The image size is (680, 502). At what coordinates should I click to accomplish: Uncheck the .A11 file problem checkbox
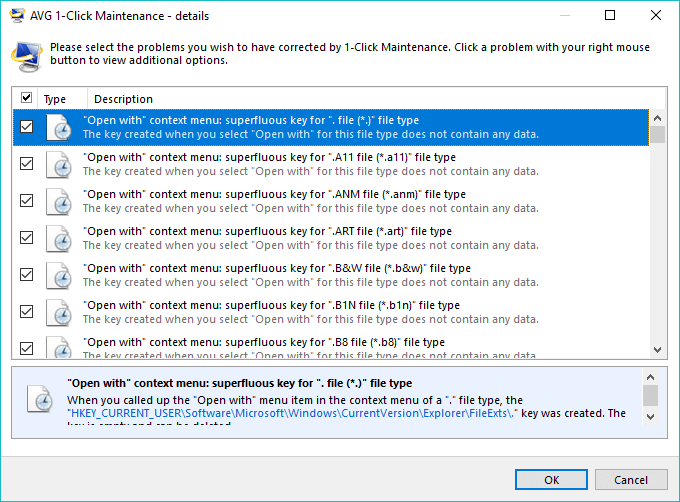pos(26,163)
